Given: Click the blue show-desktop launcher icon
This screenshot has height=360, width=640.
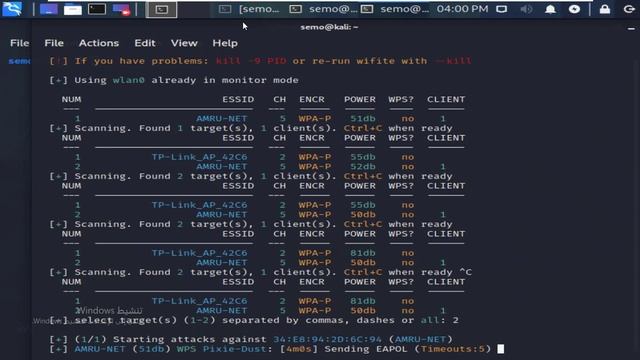Looking at the screenshot, I should tap(49, 9).
